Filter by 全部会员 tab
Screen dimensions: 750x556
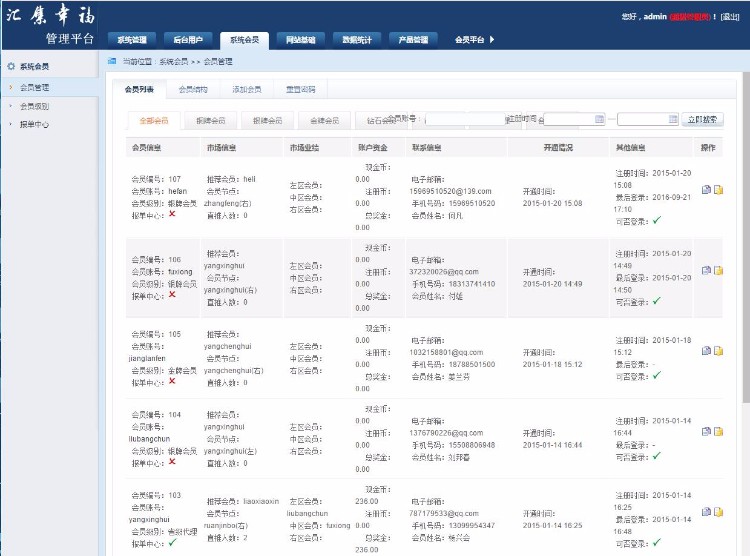(x=154, y=121)
